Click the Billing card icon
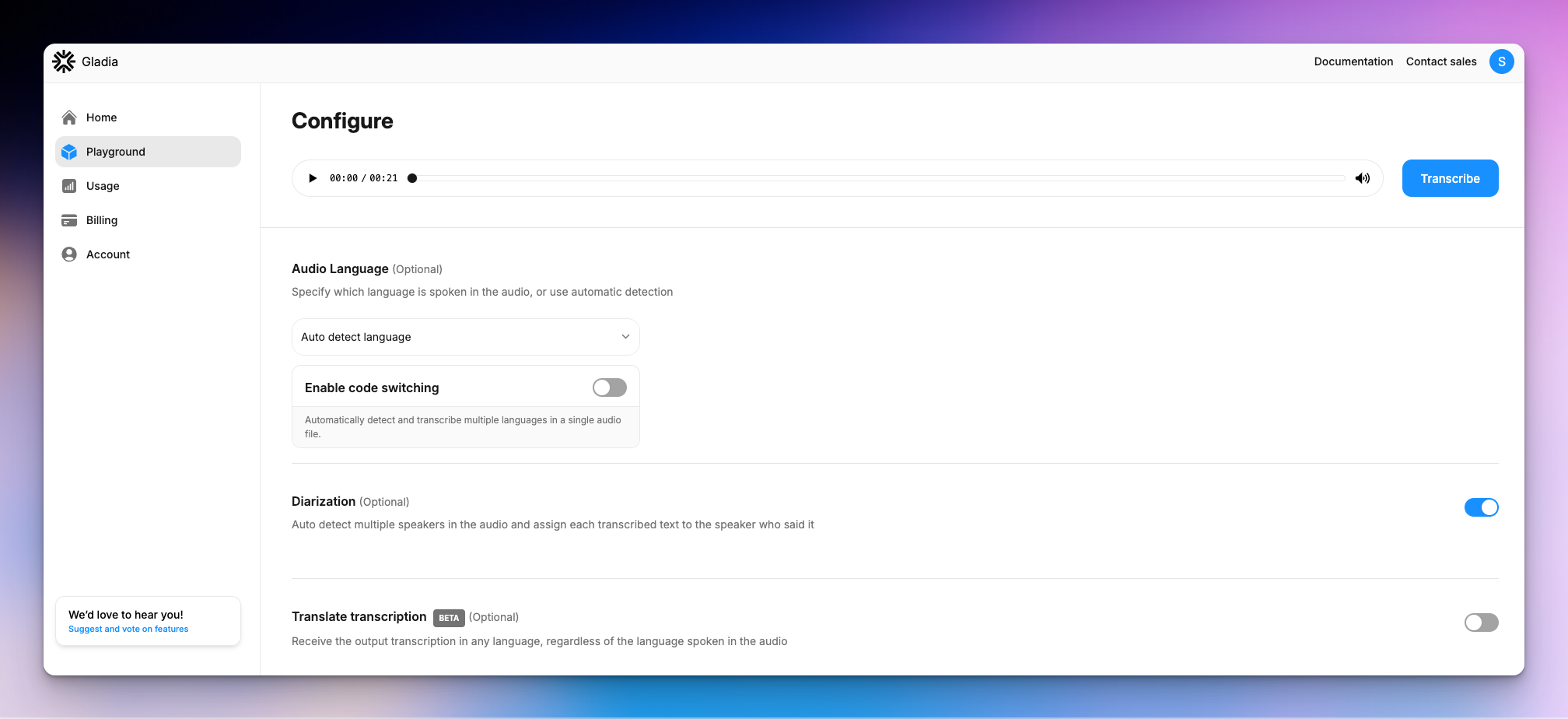 (x=69, y=220)
